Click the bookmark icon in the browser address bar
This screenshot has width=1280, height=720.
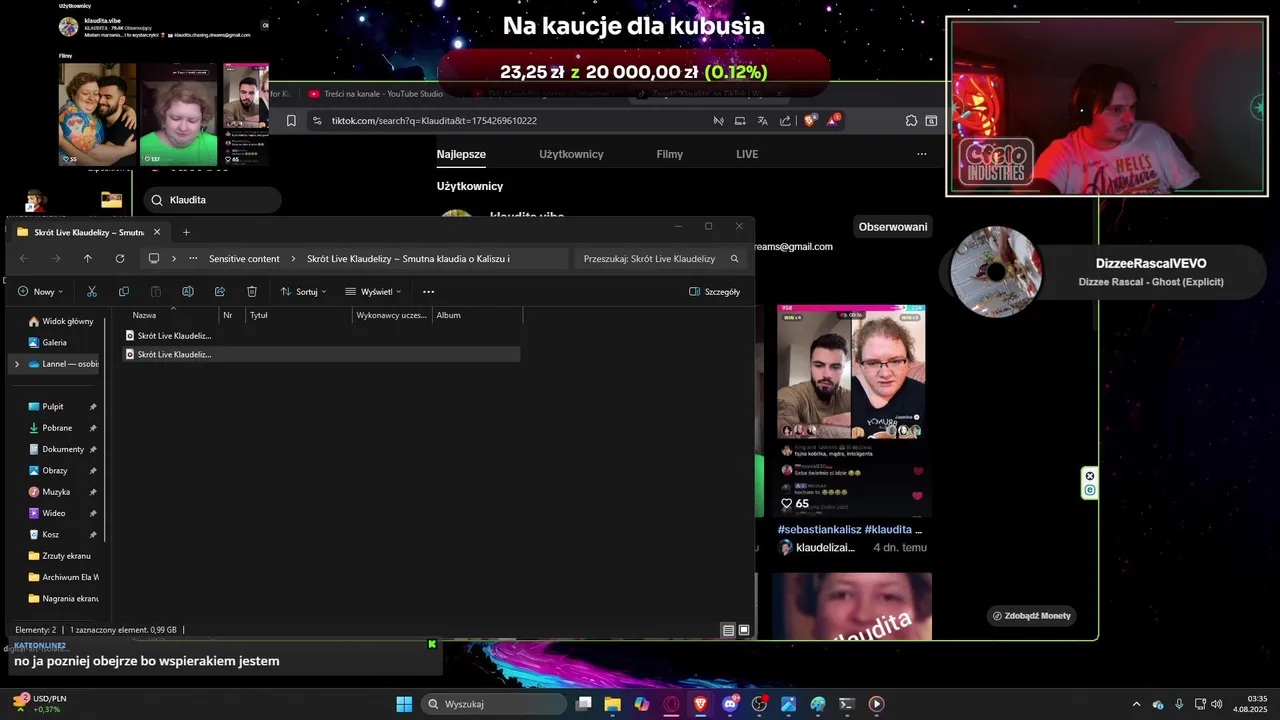pyautogui.click(x=291, y=121)
